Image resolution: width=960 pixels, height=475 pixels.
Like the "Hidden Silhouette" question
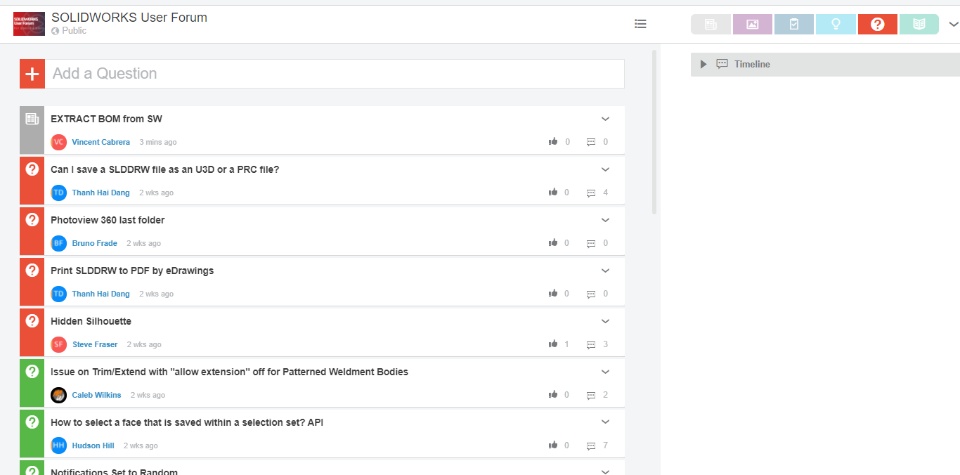(554, 344)
